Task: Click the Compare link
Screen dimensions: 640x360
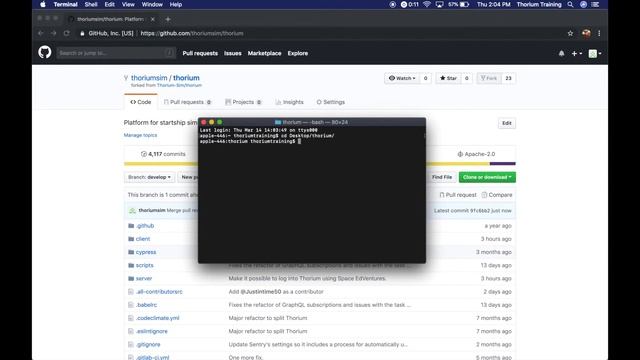Action: (497, 195)
